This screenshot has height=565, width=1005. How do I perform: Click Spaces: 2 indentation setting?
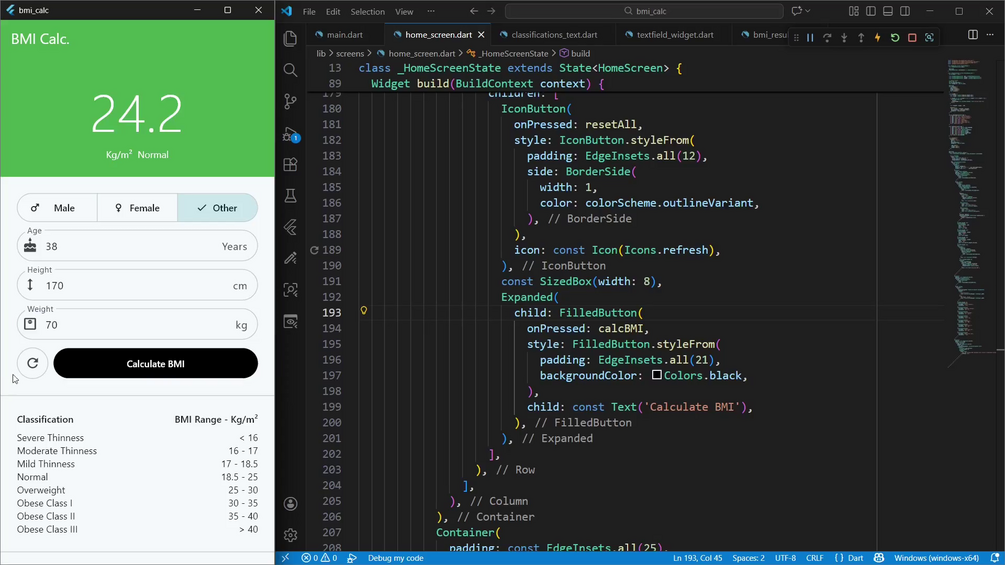coord(749,558)
